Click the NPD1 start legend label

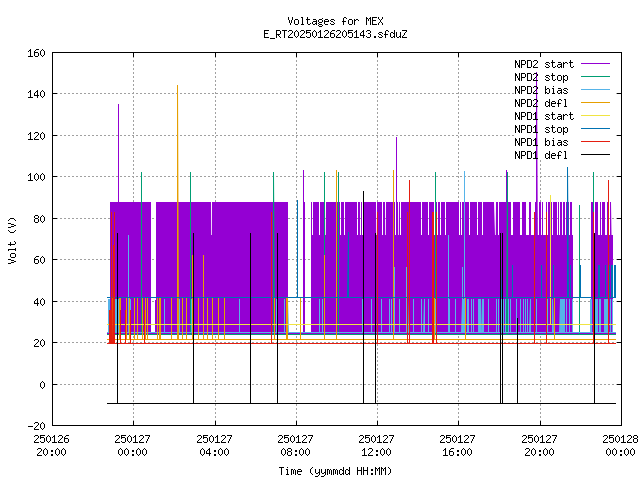click(544, 116)
